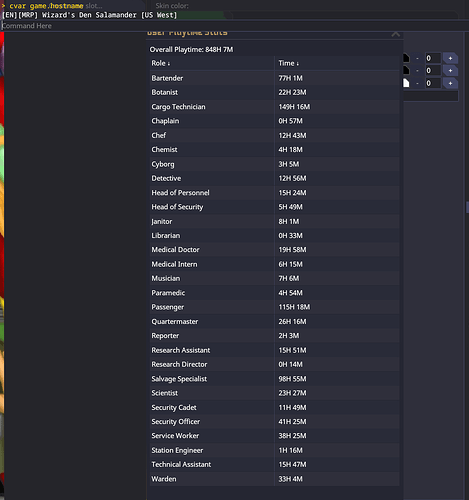Click the scrollbar handle on right edge
The width and height of the screenshot is (469, 500).
[467, 207]
